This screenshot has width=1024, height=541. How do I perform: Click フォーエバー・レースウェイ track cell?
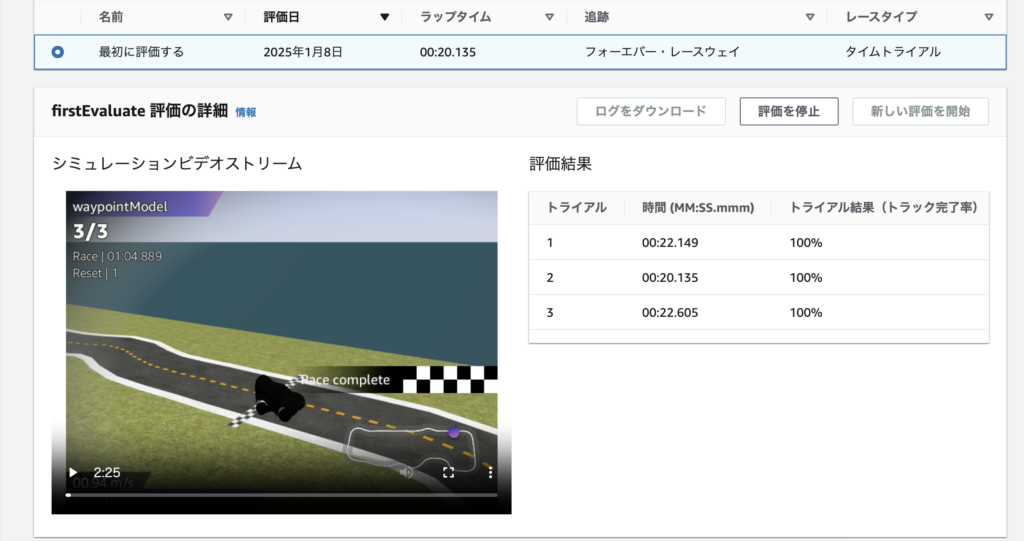pos(662,52)
